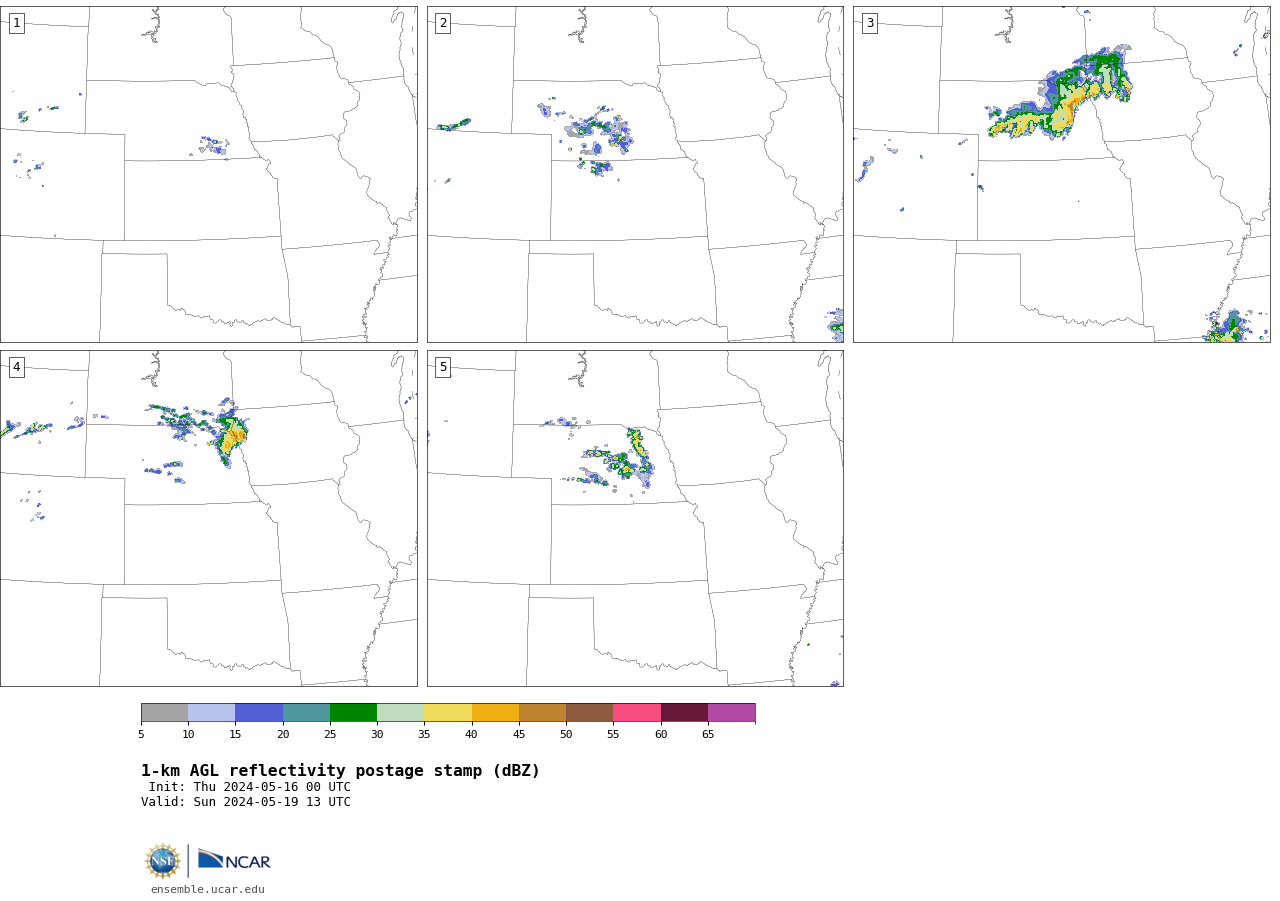
Task: Click the ensemble.ucar.edu text
Action: pyautogui.click(x=208, y=889)
